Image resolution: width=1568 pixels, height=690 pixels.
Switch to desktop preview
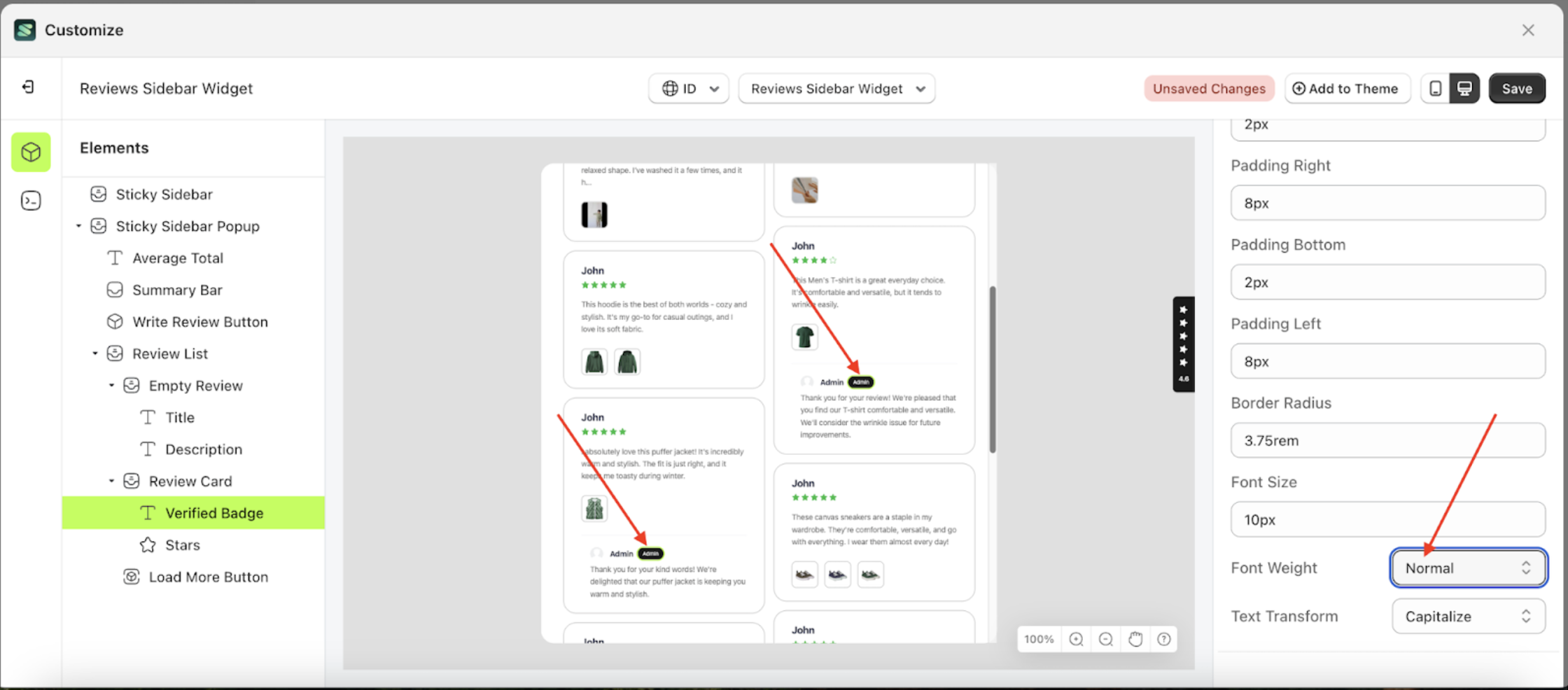click(1464, 89)
